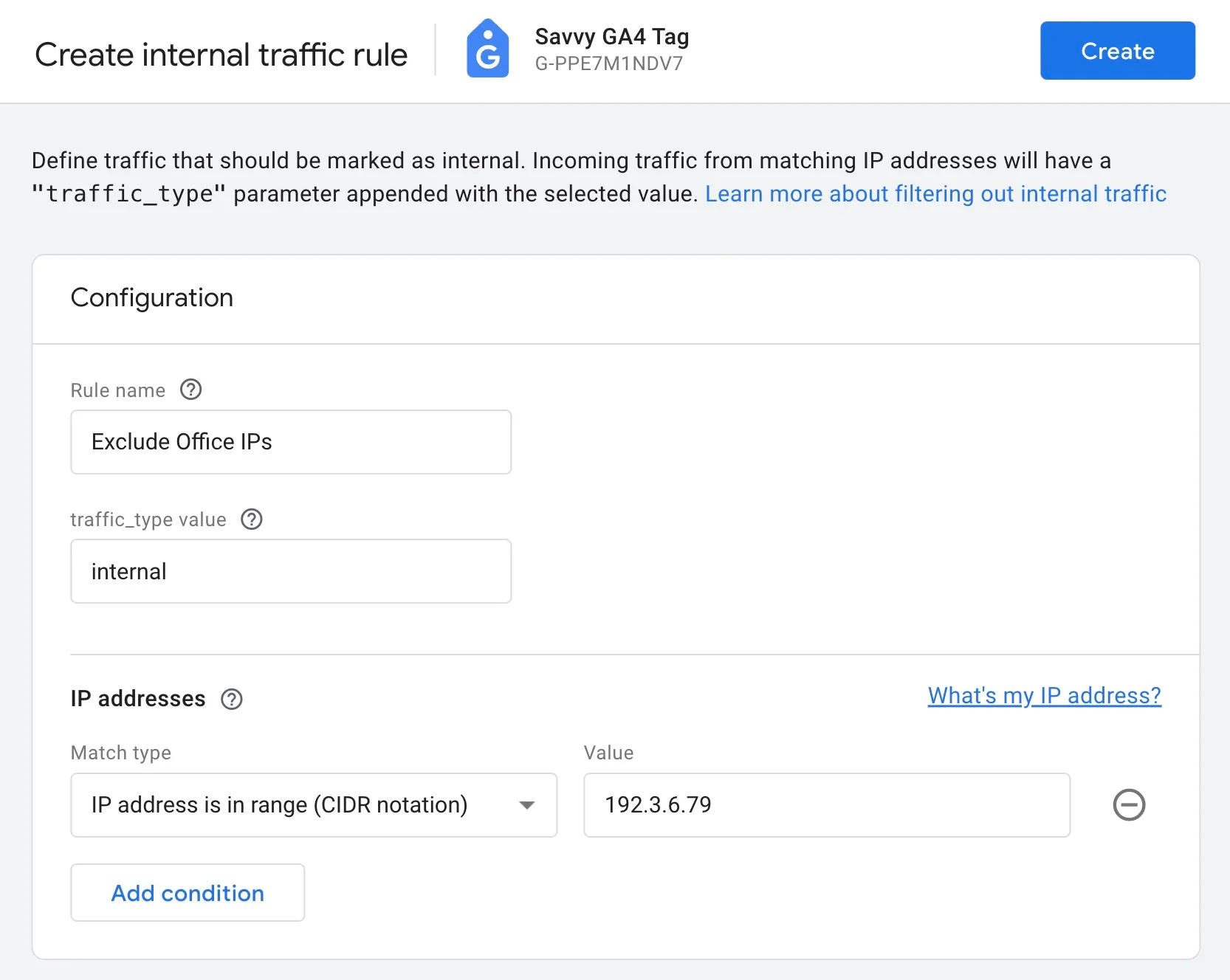Click the blue Create button
1230x980 pixels.
pyautogui.click(x=1117, y=51)
